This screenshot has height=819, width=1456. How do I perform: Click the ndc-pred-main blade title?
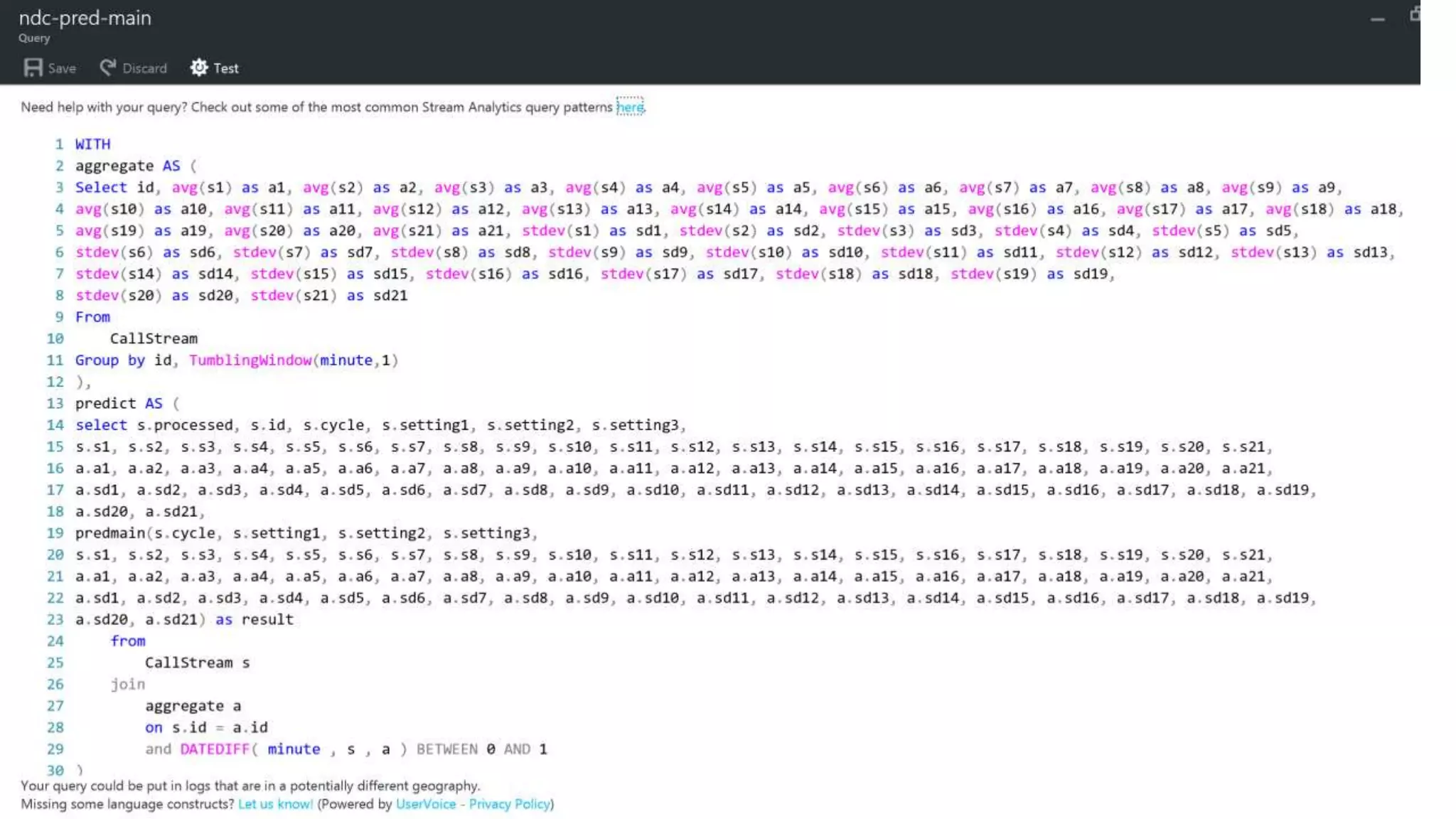[85, 18]
